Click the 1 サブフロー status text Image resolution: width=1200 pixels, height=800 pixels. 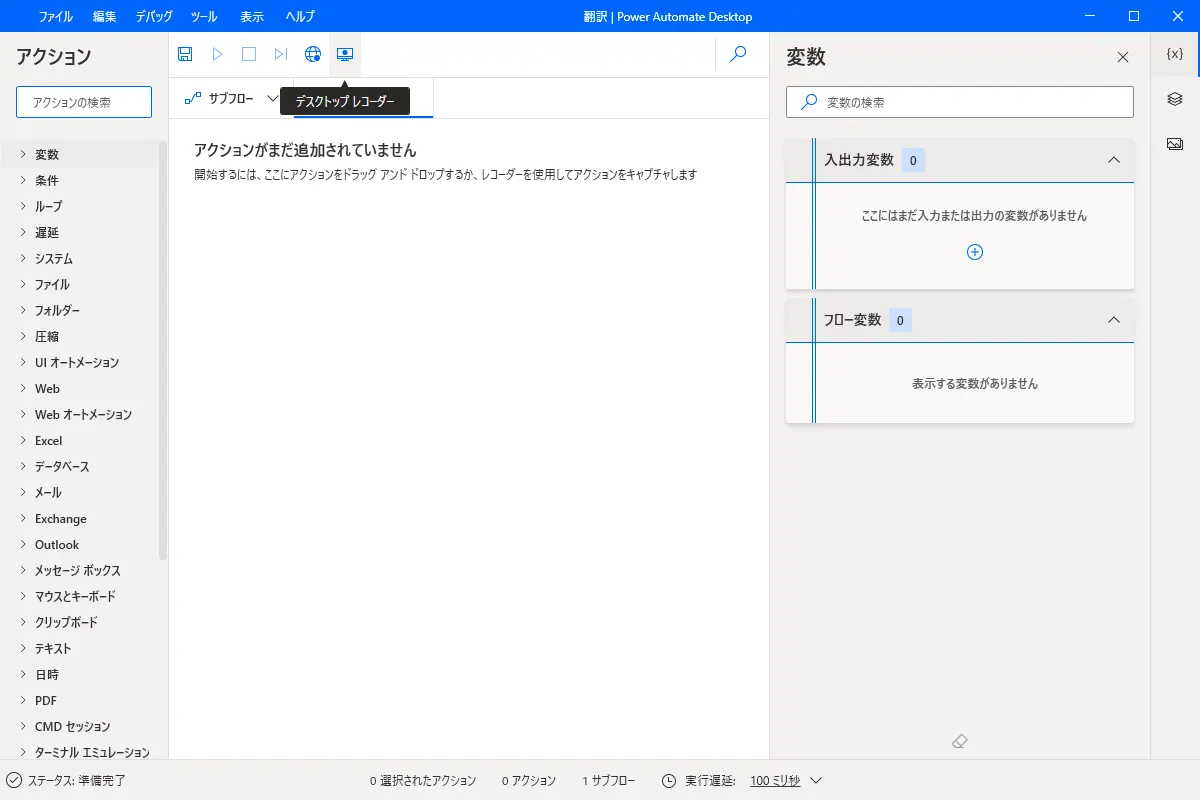pos(609,780)
